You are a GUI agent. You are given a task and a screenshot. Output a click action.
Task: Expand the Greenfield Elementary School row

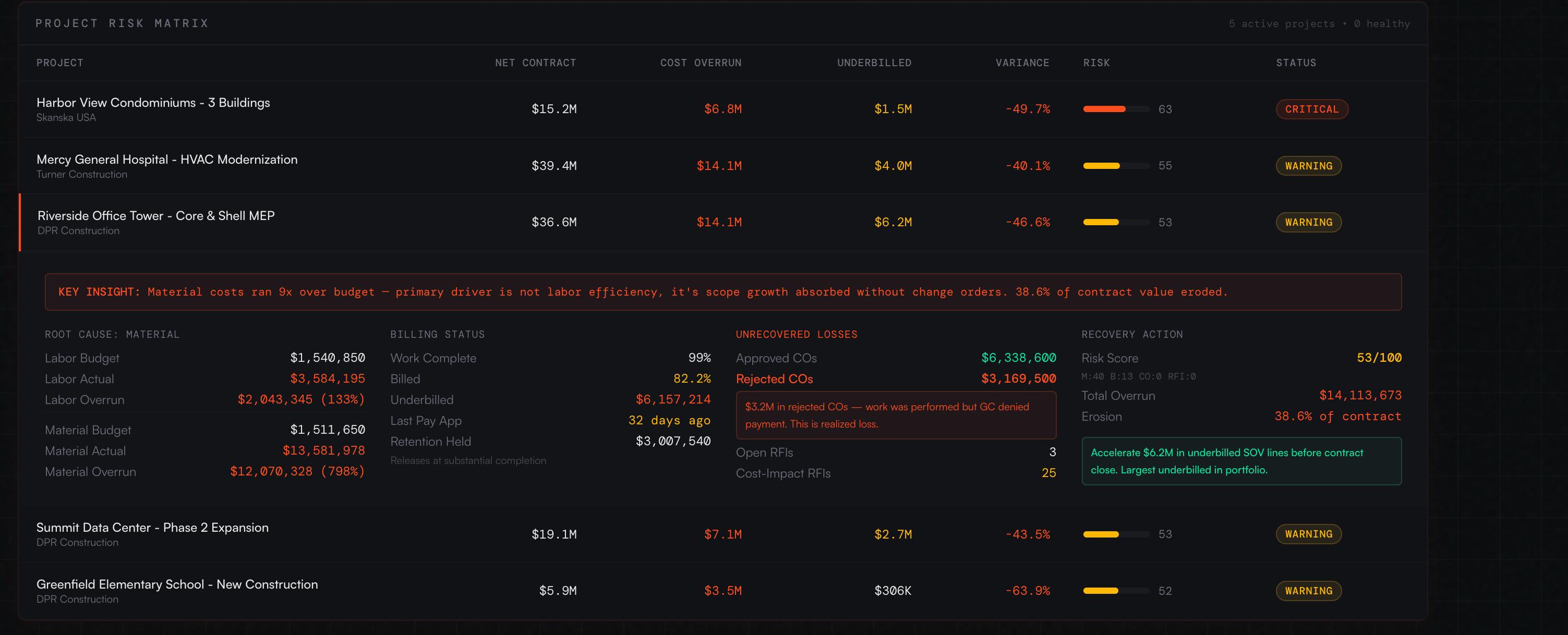click(176, 584)
